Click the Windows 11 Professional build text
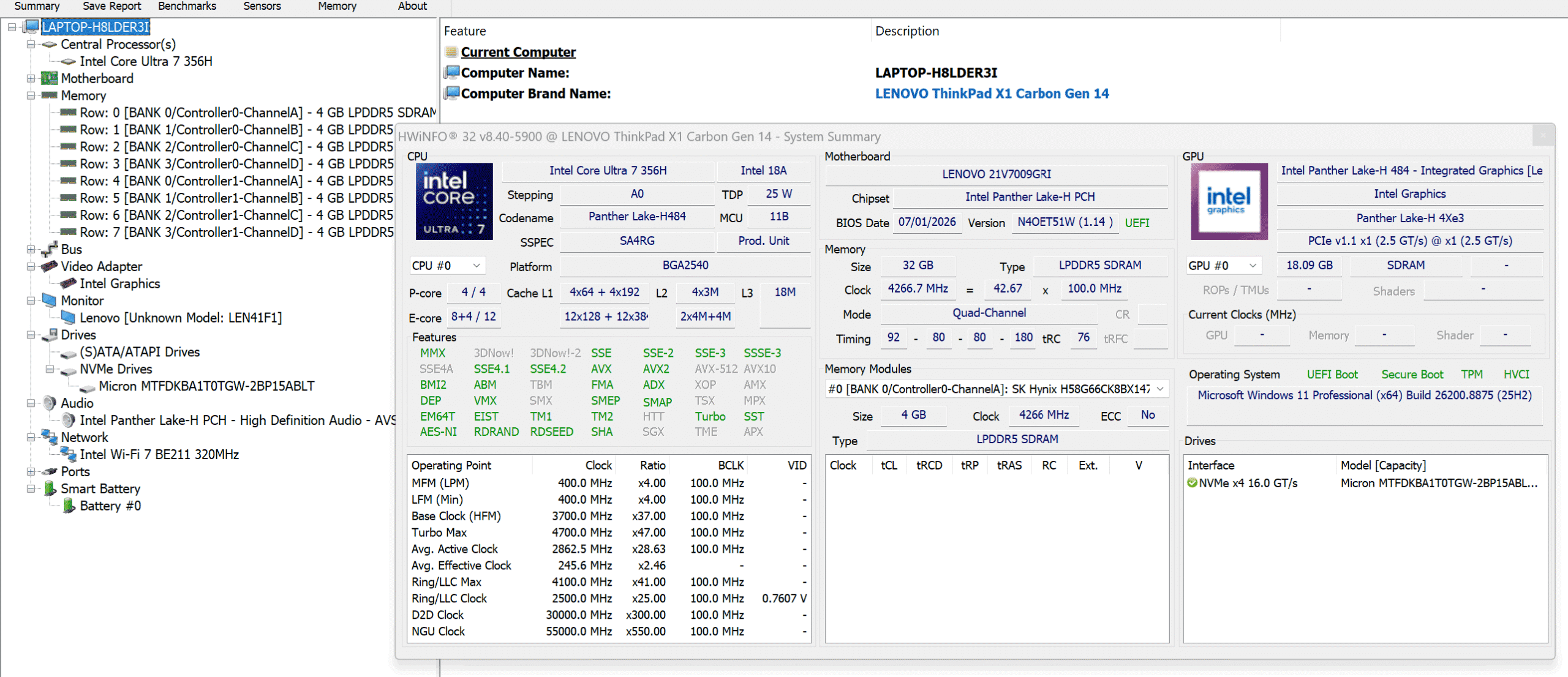This screenshot has width=1568, height=677. [x=1365, y=395]
